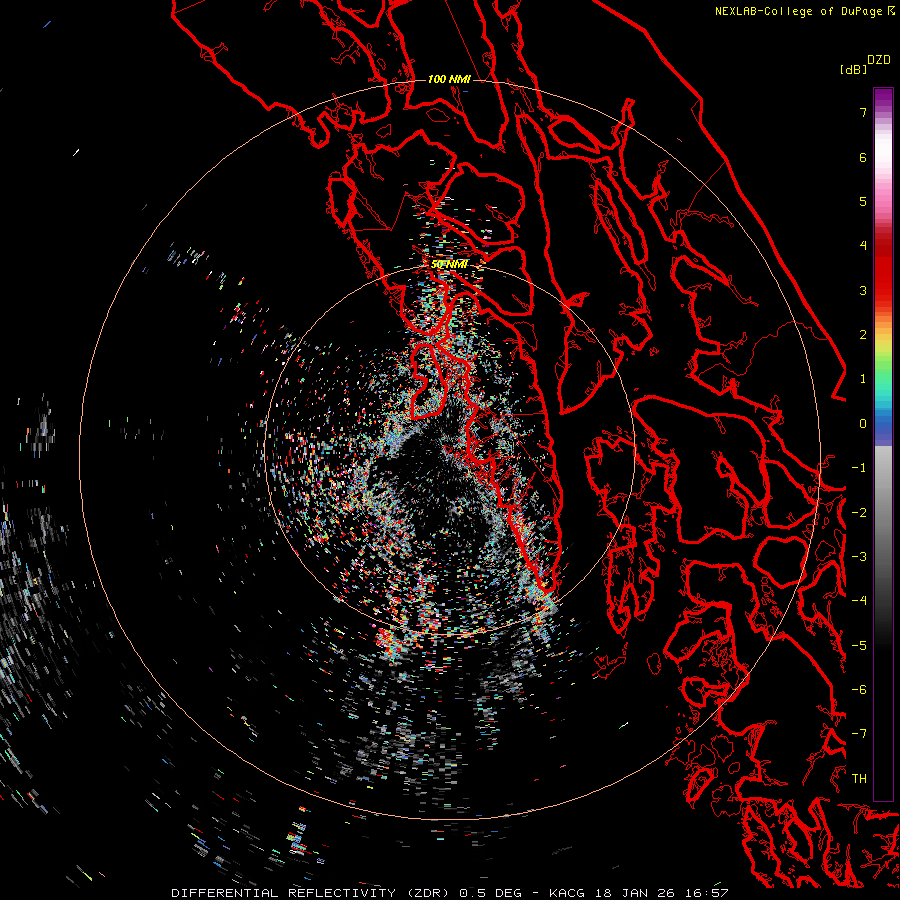The width and height of the screenshot is (900, 900).
Task: Click the -5 dB value on color scale
Action: point(859,646)
